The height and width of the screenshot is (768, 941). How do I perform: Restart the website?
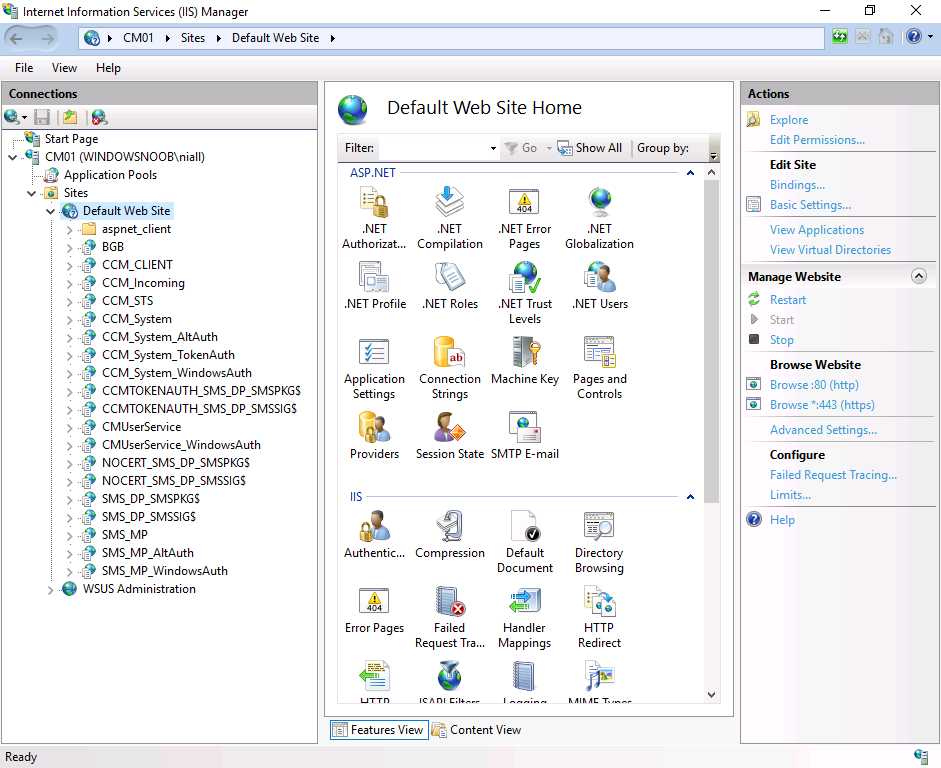click(x=787, y=299)
